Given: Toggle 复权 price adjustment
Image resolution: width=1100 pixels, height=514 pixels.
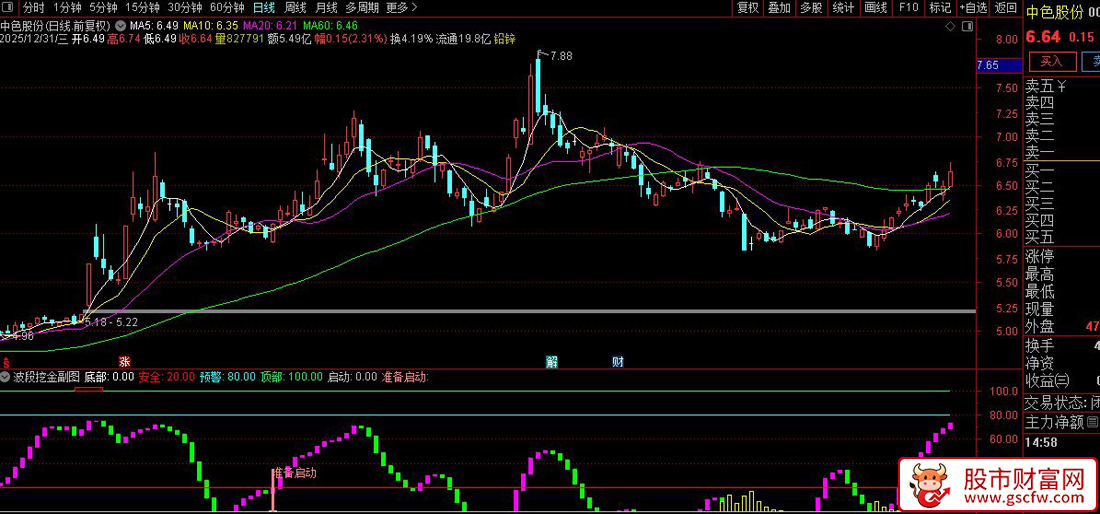Looking at the screenshot, I should (x=748, y=8).
